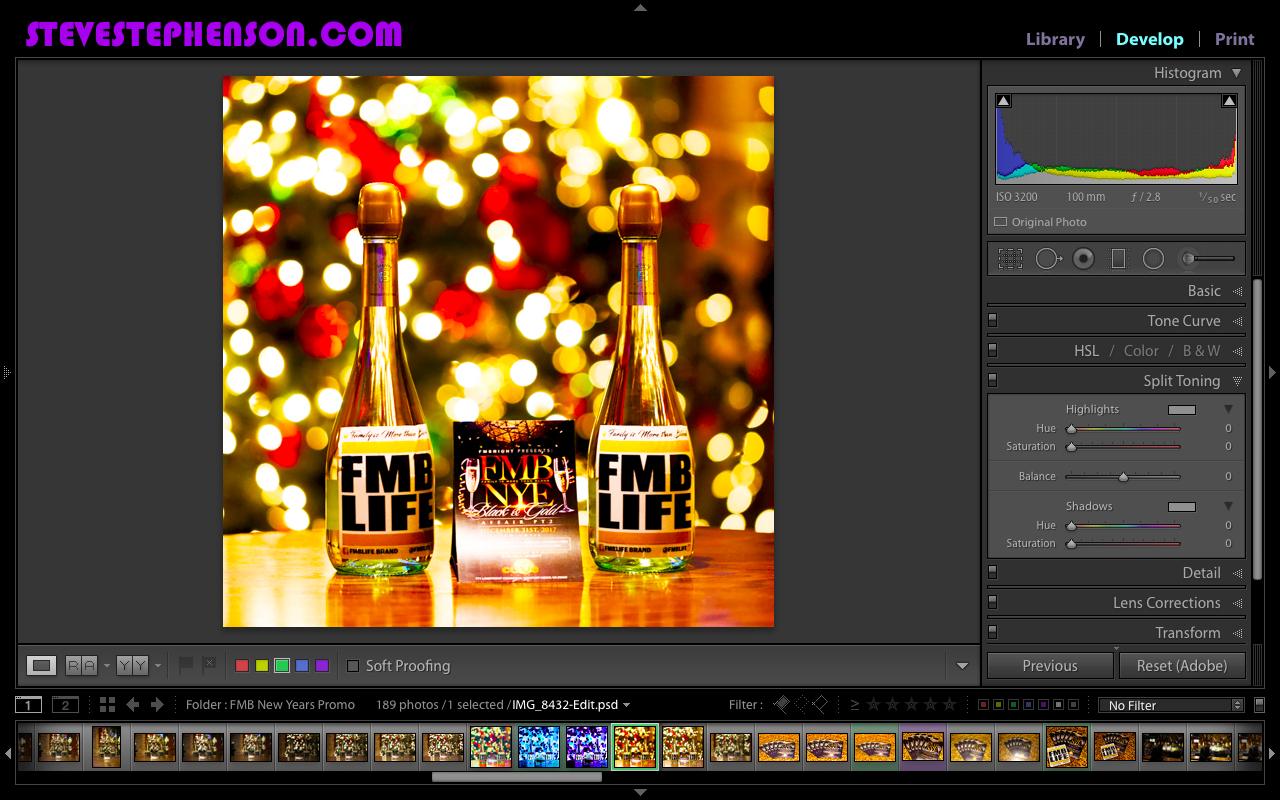Image resolution: width=1280 pixels, height=800 pixels.
Task: Check the Original Photo box
Action: click(x=1001, y=222)
